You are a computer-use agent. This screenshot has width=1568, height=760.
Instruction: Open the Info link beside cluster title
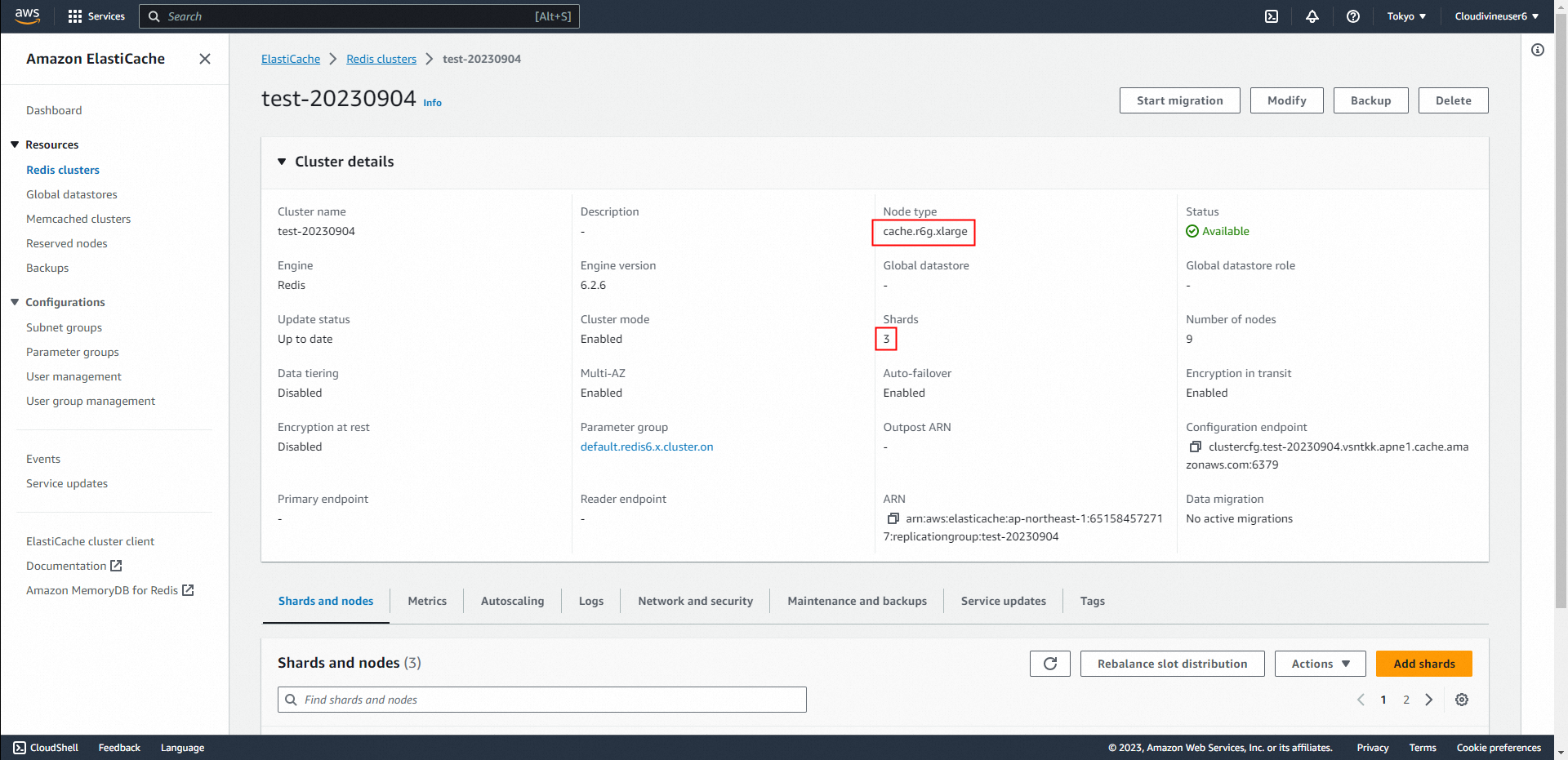(x=432, y=103)
